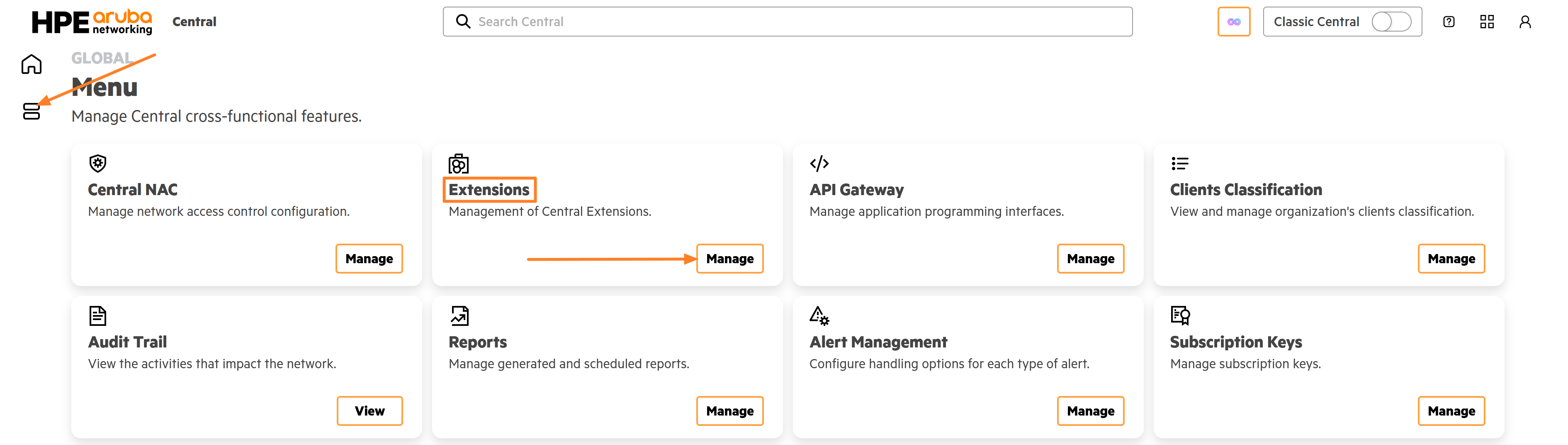1568x445 pixels.
Task: Click the Menu page heading
Action: coord(105,88)
